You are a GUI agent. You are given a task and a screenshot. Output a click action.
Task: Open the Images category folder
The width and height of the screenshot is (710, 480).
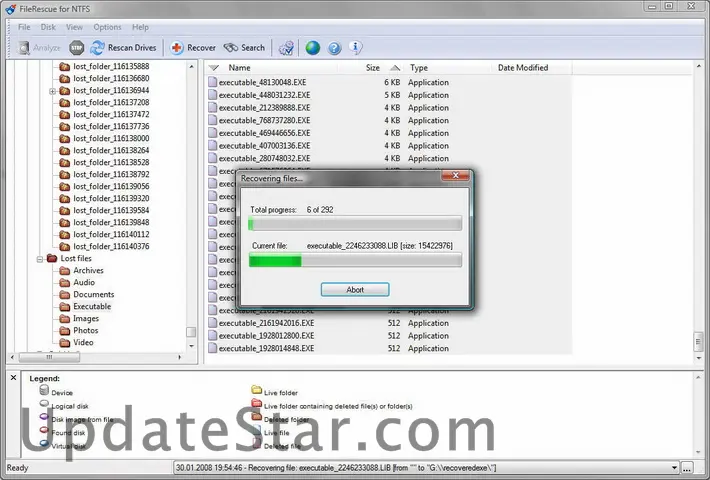(86, 318)
